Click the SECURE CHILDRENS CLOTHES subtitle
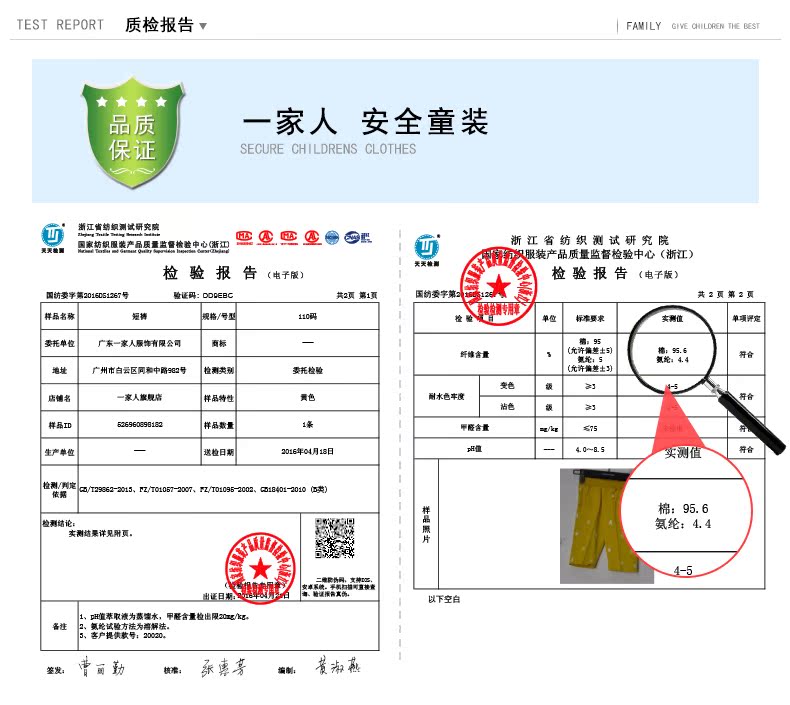Viewport: 790px width, 705px height. tap(328, 149)
